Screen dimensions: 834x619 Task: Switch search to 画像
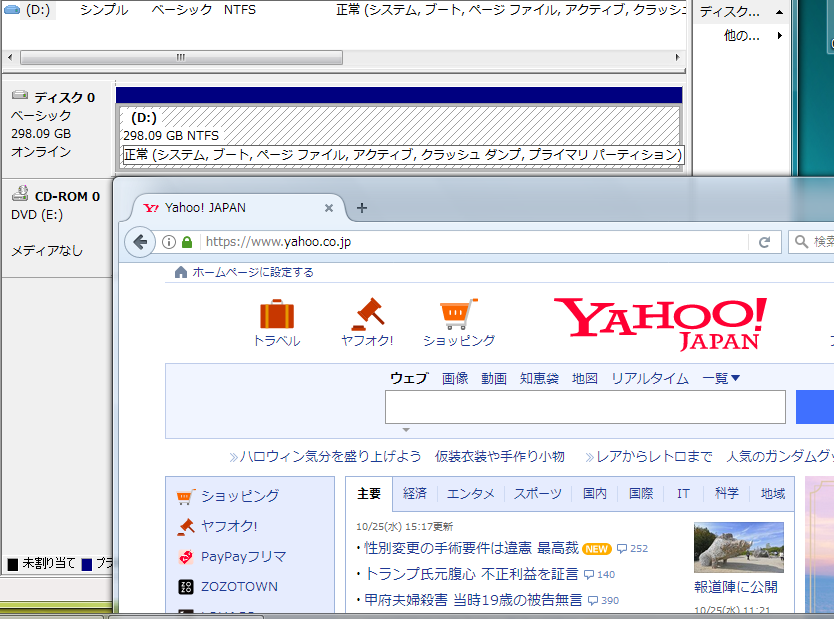(455, 379)
